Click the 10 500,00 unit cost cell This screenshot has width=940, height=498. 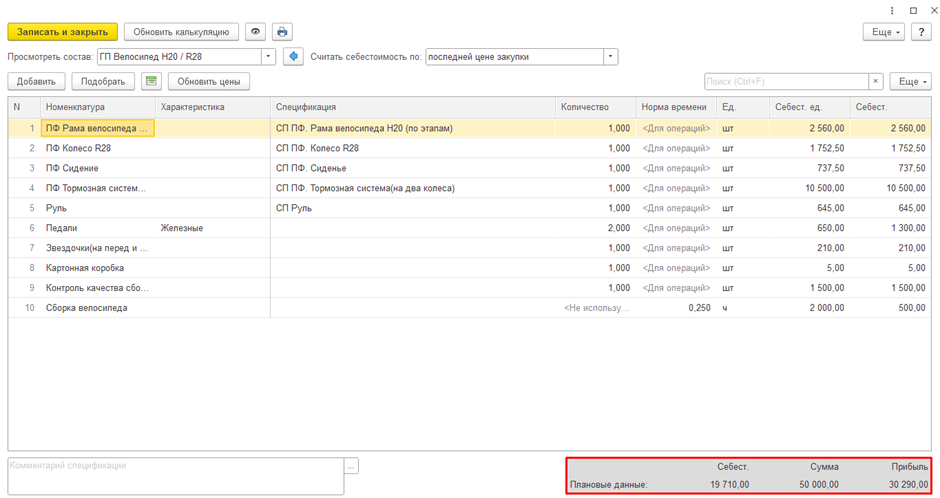pyautogui.click(x=809, y=188)
